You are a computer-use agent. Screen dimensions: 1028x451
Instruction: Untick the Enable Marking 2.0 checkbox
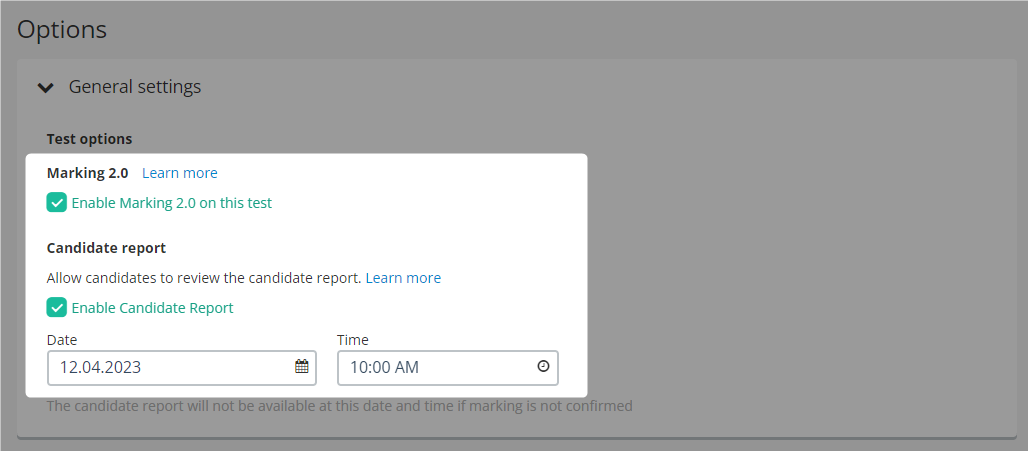pyautogui.click(x=57, y=203)
